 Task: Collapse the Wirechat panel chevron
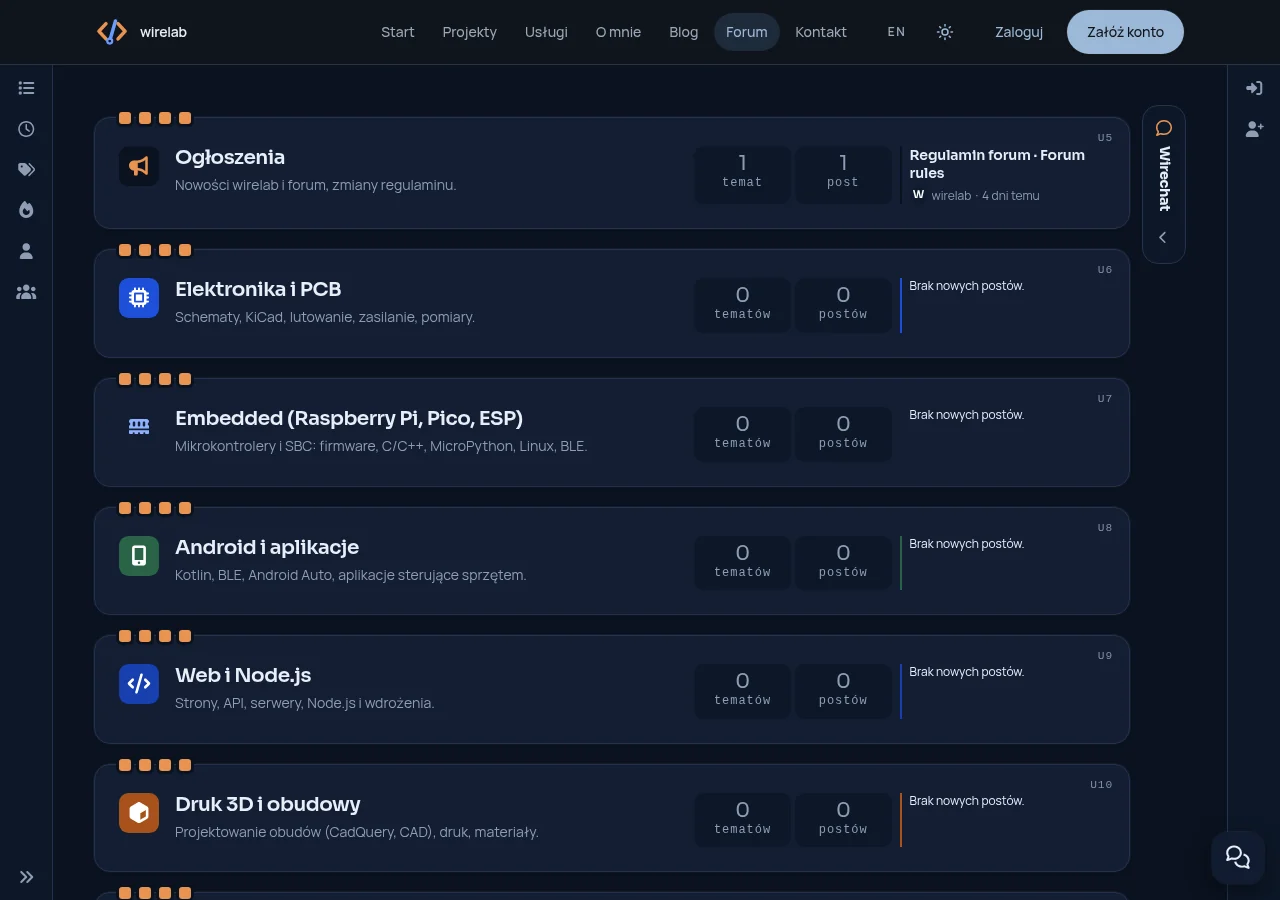(1163, 238)
